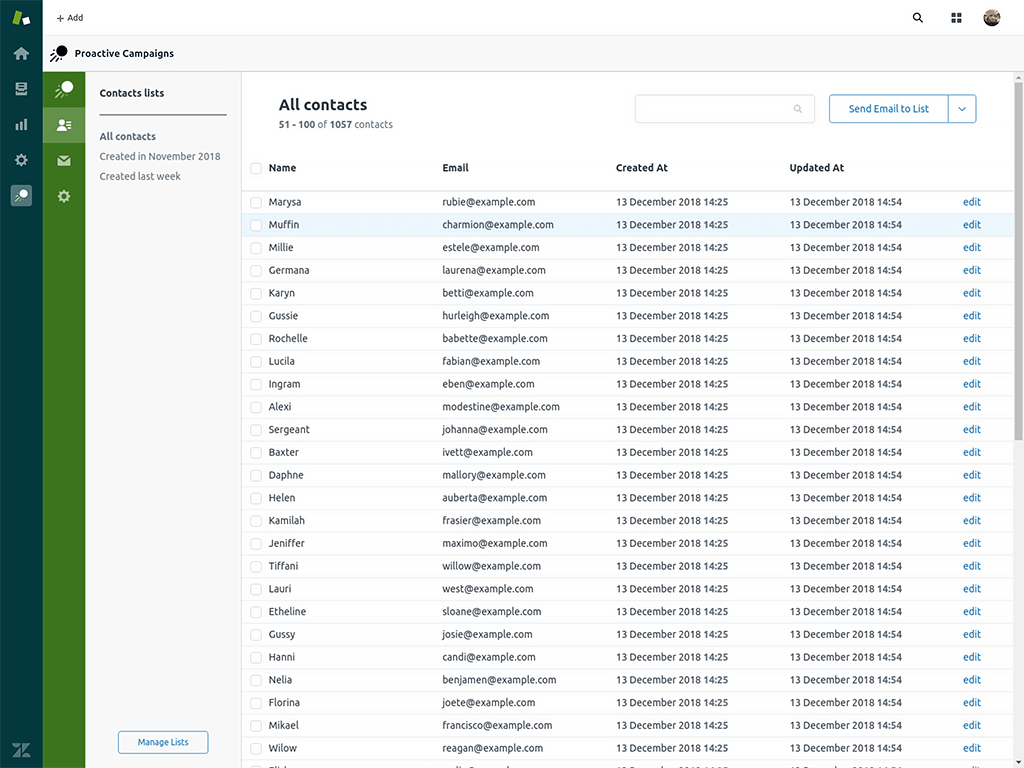Click email benjamen@example.com
This screenshot has height=768, width=1024.
pos(499,680)
